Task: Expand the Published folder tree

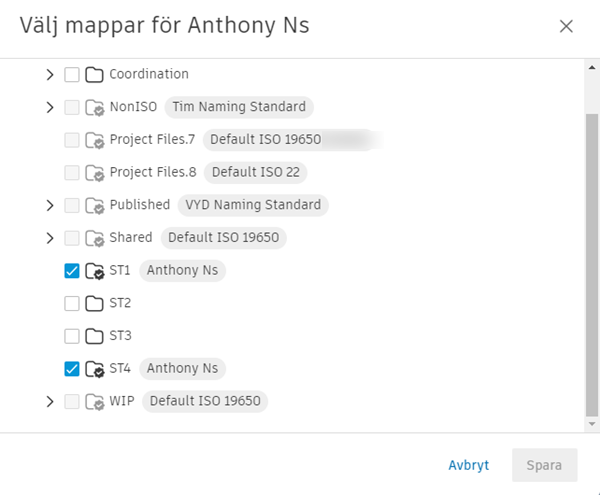Action: pos(50,205)
